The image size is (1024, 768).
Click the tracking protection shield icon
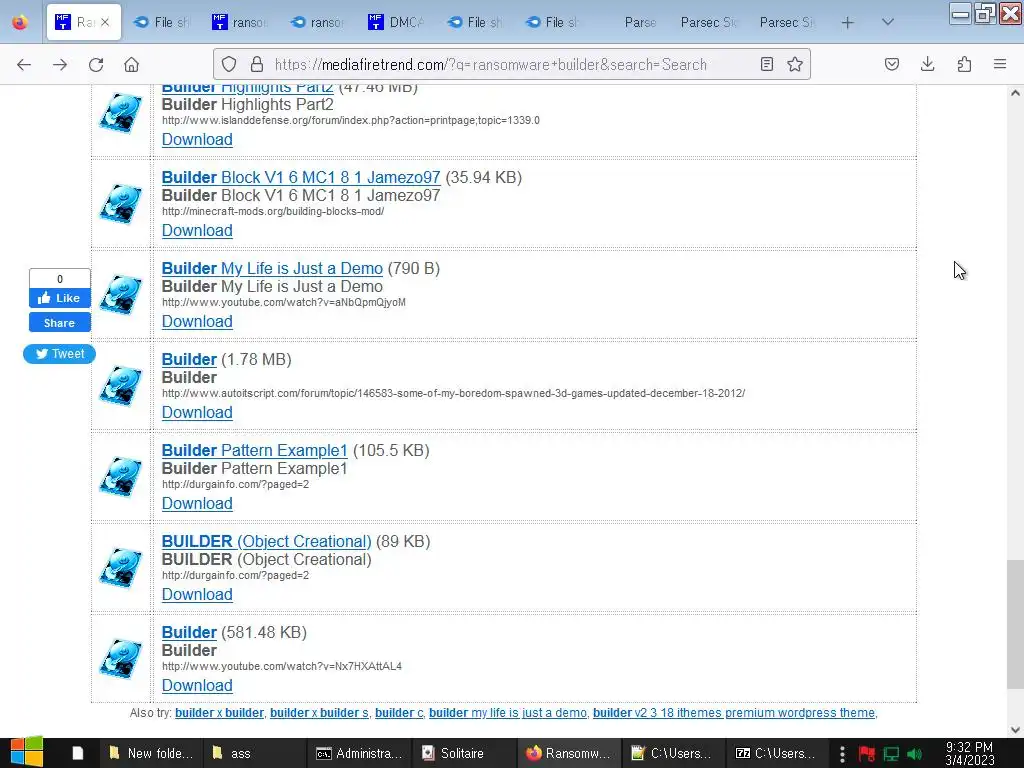(229, 64)
